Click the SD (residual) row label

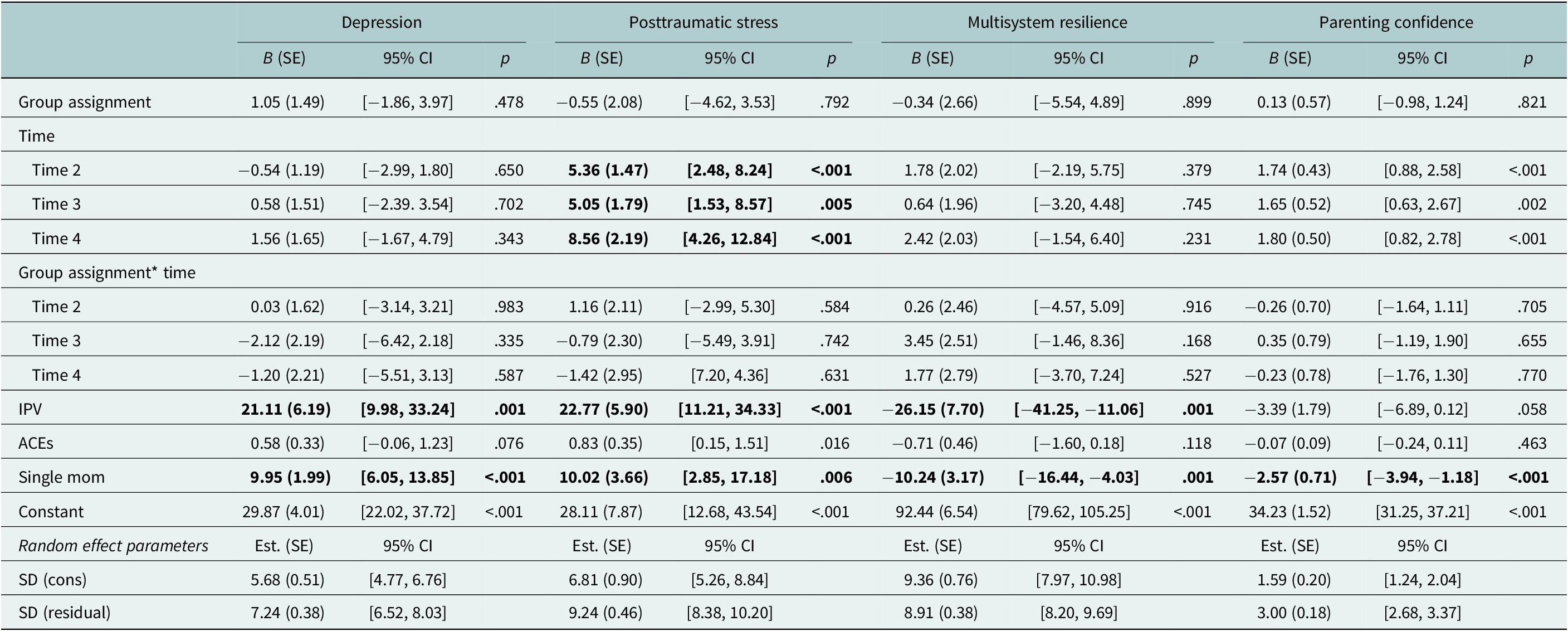coord(65,612)
